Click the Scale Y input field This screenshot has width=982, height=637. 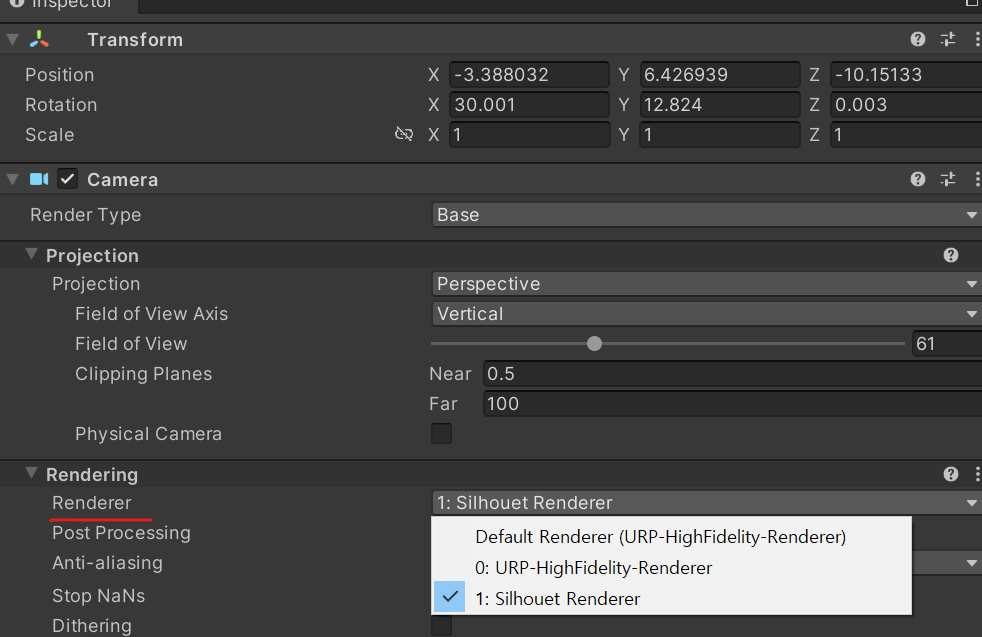[720, 135]
